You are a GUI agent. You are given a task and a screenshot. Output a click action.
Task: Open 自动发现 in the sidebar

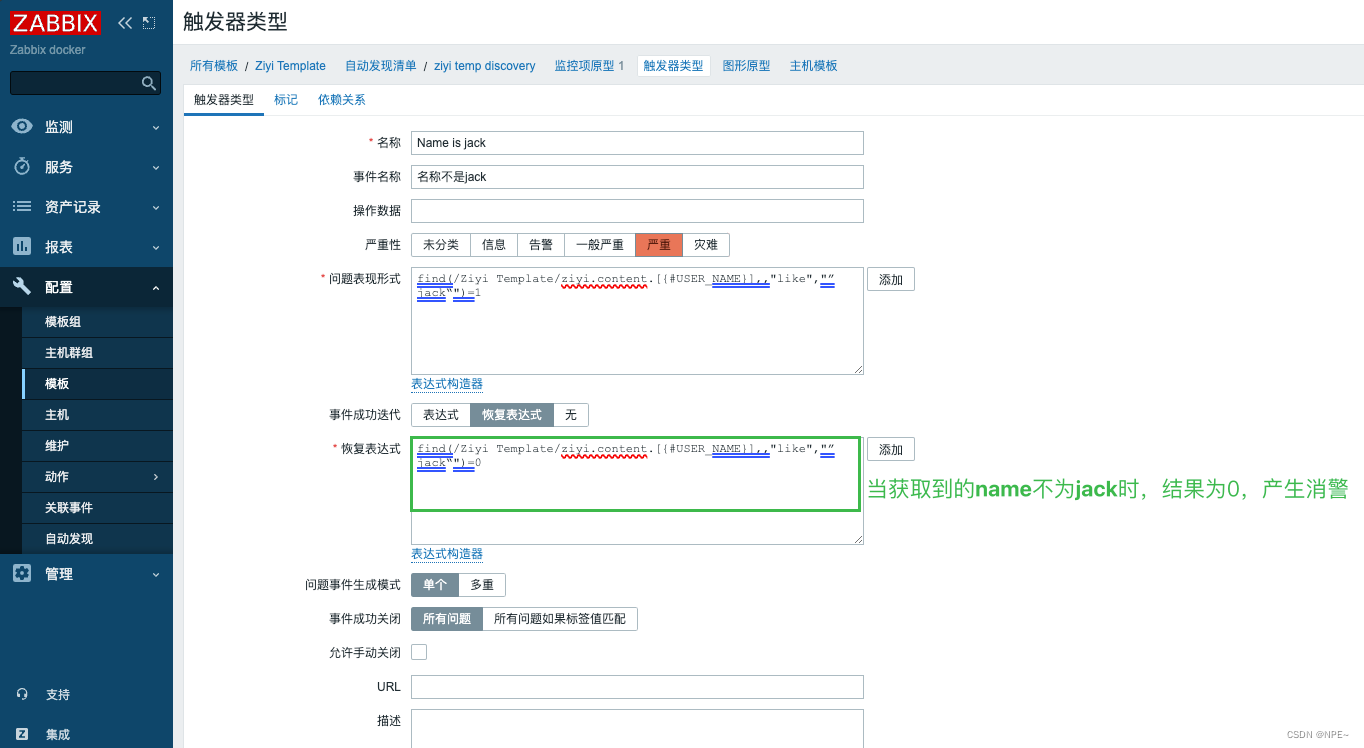(97, 539)
